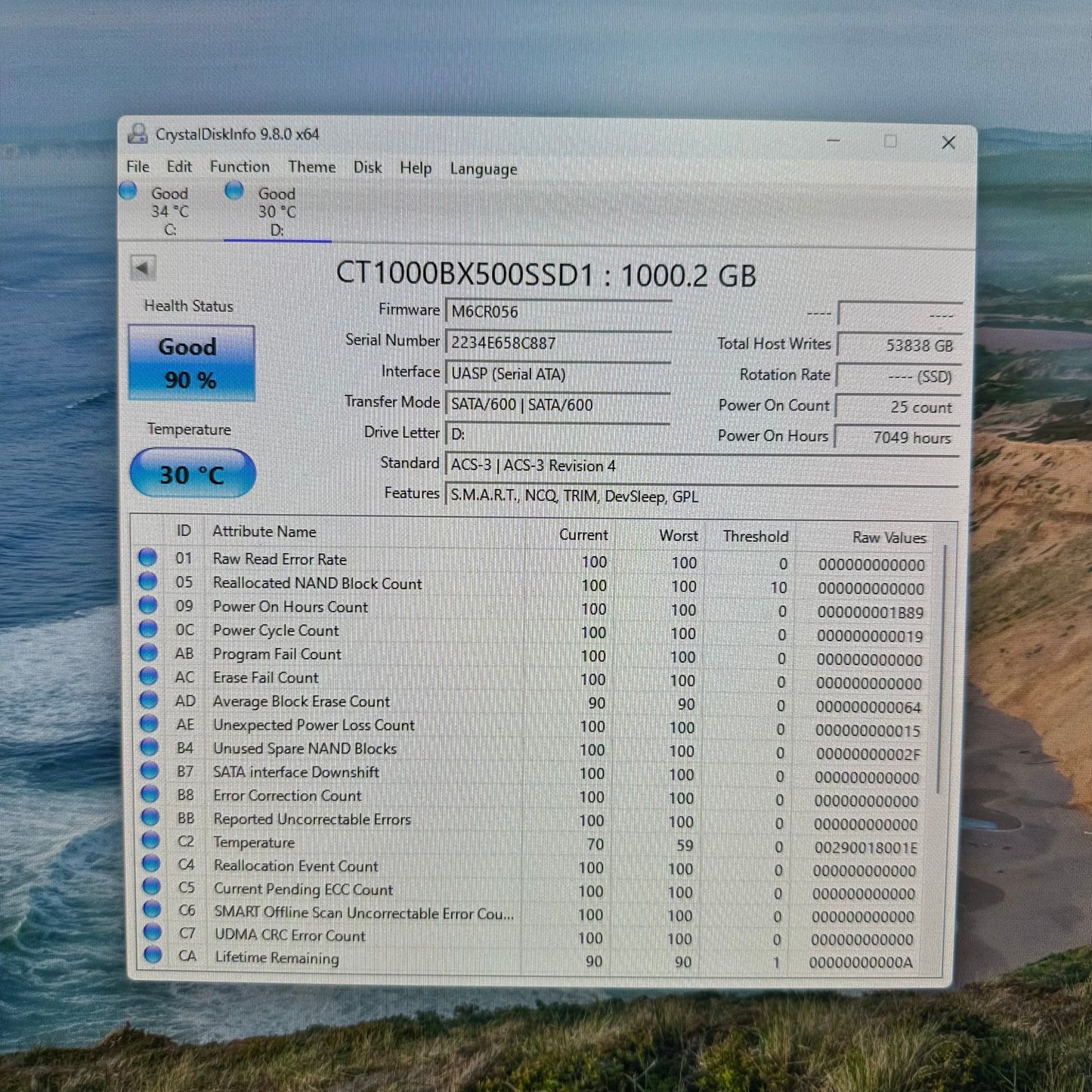This screenshot has height=1092, width=1092.
Task: Open the Help menu
Action: click(416, 168)
